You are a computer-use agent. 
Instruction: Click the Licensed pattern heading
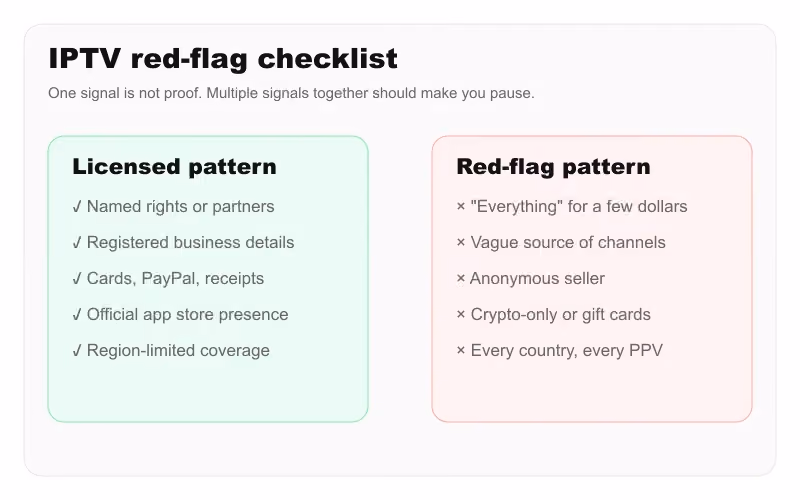pyautogui.click(x=174, y=167)
